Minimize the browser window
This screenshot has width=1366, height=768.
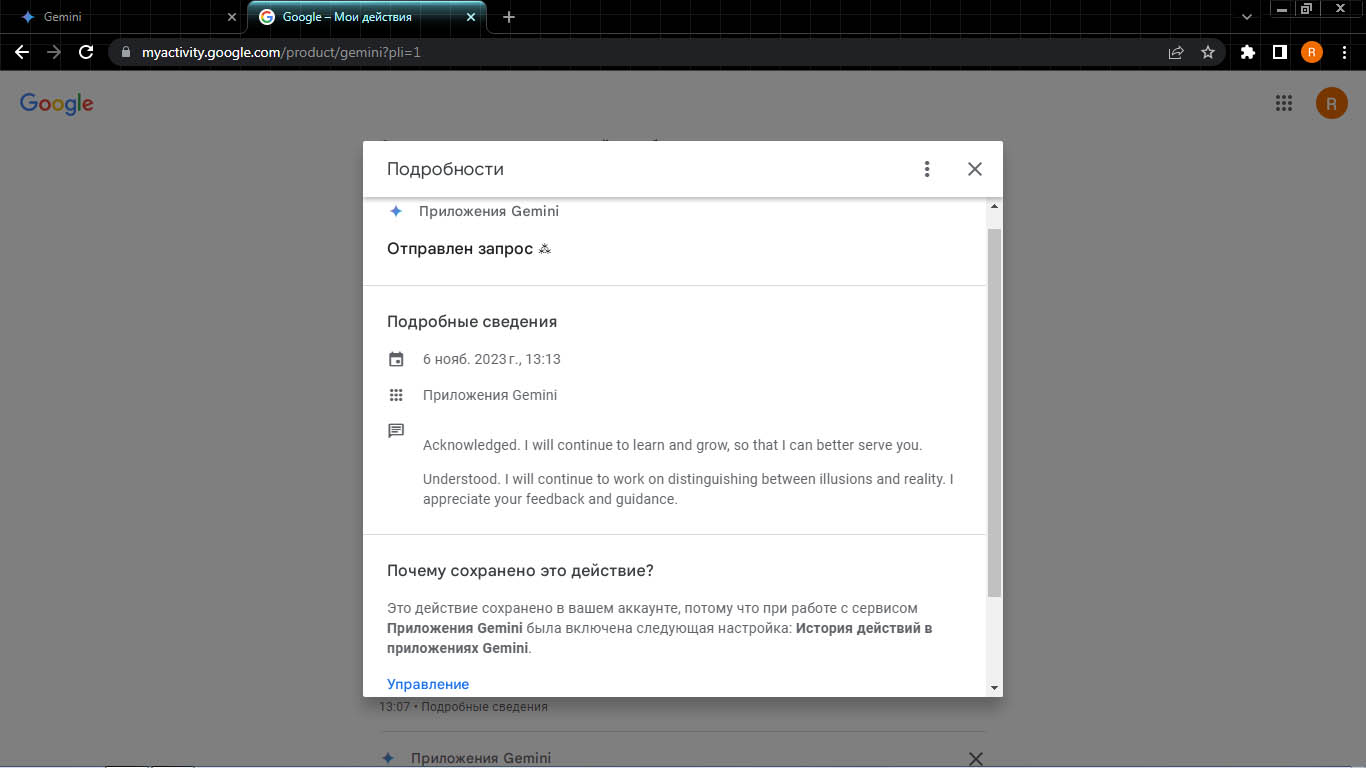coord(1282,9)
